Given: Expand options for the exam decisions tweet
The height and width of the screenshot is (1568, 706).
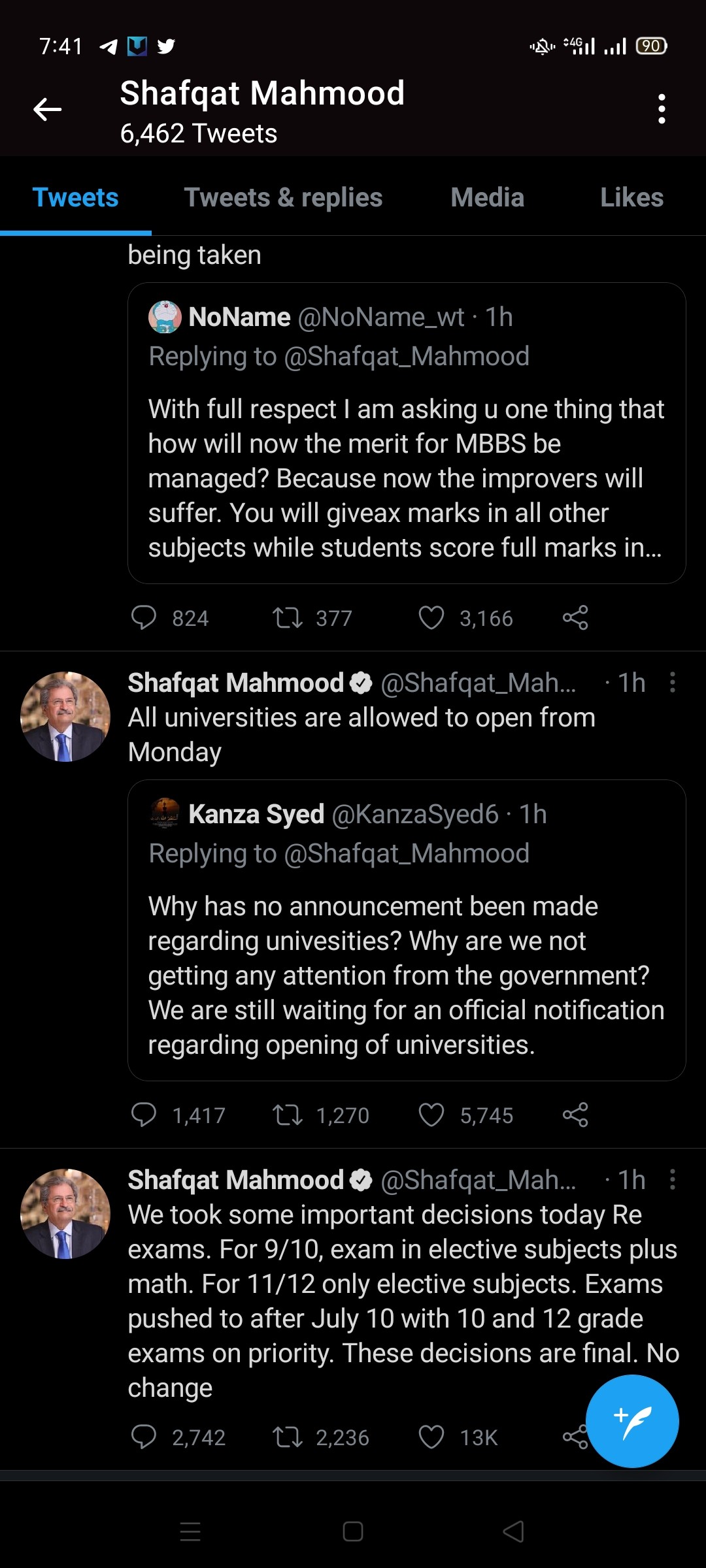Looking at the screenshot, I should [x=672, y=1179].
